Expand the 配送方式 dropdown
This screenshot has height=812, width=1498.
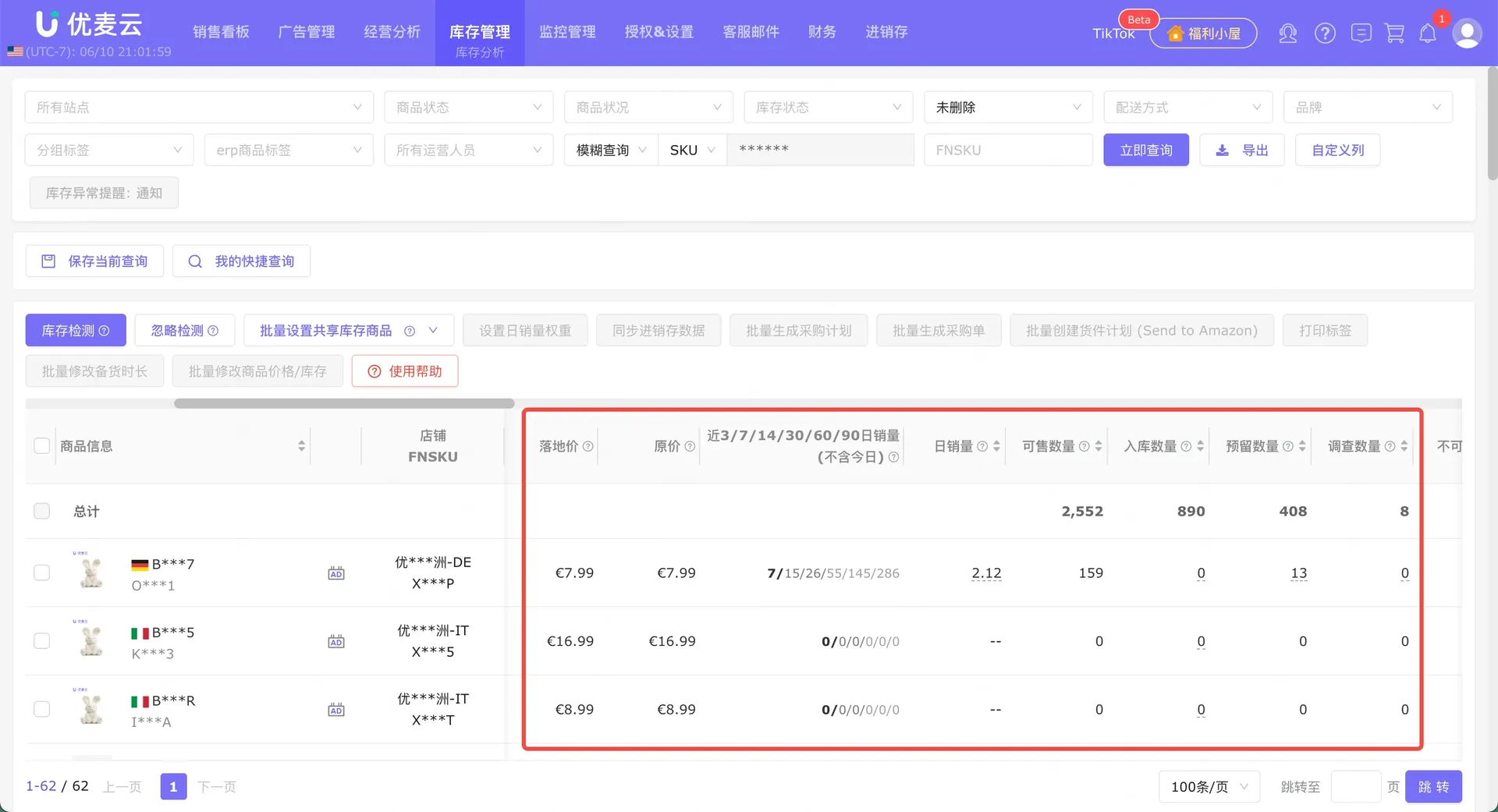[x=1188, y=107]
